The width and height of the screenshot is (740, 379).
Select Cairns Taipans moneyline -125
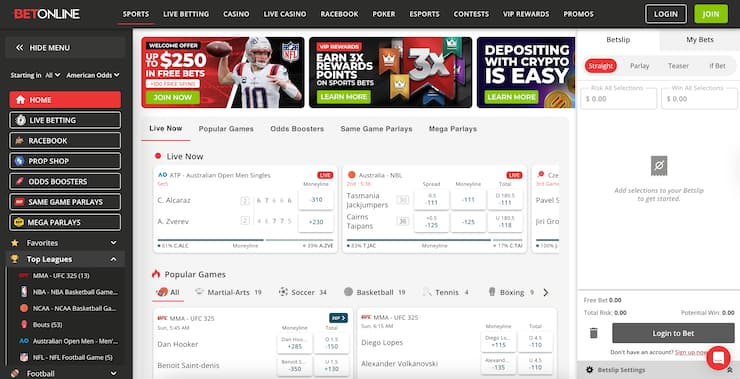pyautogui.click(x=468, y=222)
